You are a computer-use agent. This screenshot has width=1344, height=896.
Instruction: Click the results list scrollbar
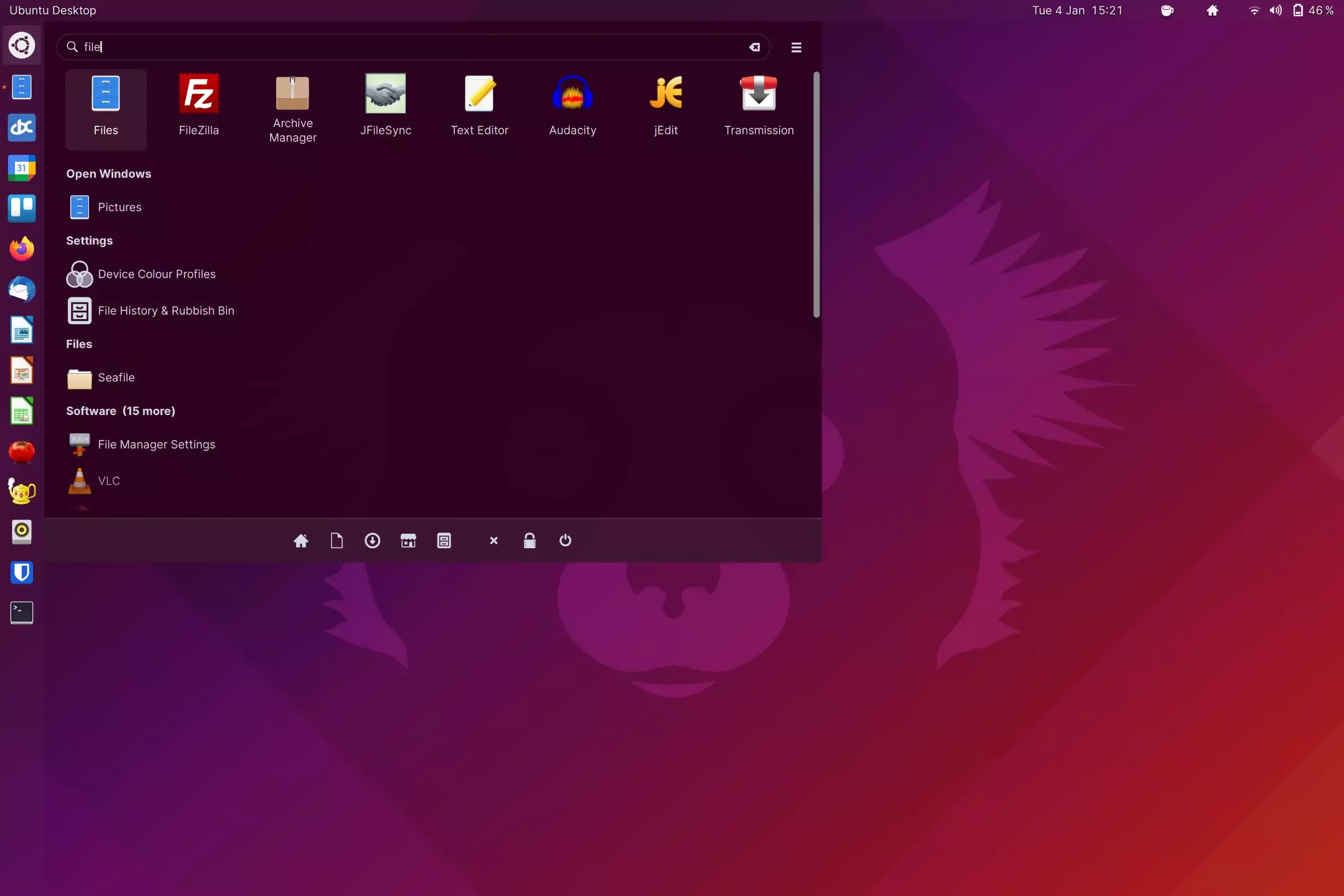pyautogui.click(x=816, y=195)
